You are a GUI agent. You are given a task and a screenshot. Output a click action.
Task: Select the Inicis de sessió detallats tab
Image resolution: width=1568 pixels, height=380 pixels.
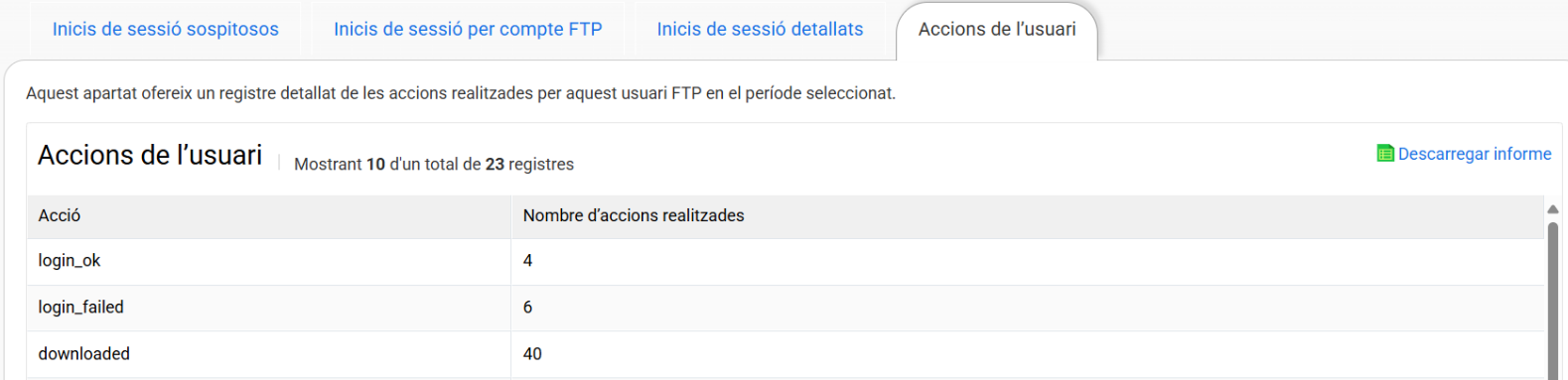click(x=760, y=30)
